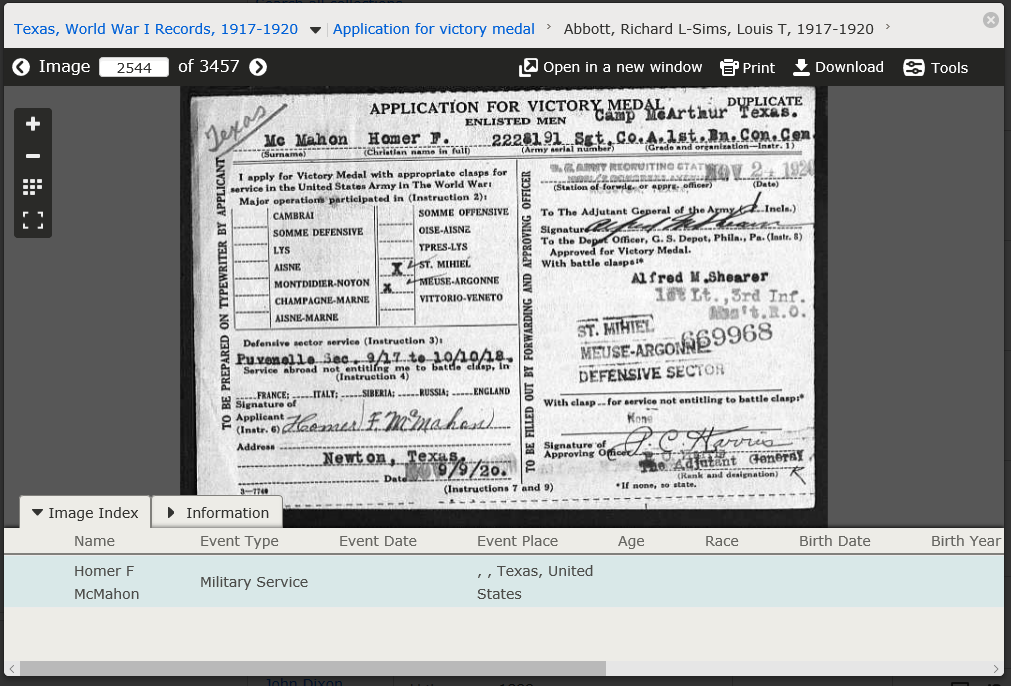Click the horizontal scrollbar thumb of the index
Viewport: 1011px width, 686px height.
point(313,669)
